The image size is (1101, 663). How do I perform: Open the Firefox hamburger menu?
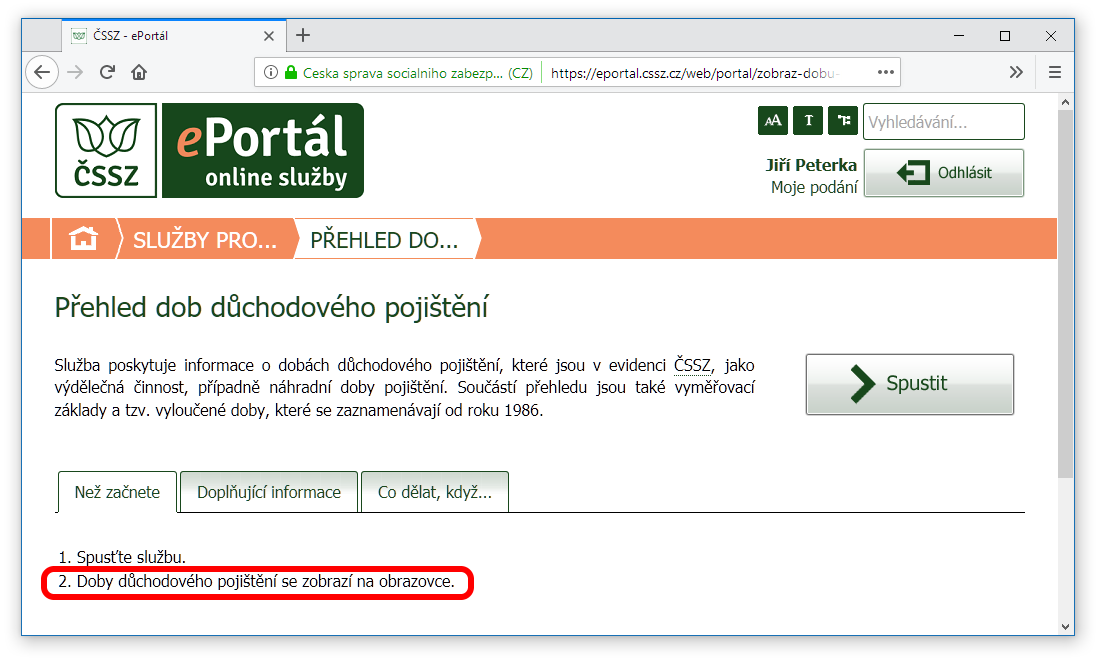[x=1055, y=72]
